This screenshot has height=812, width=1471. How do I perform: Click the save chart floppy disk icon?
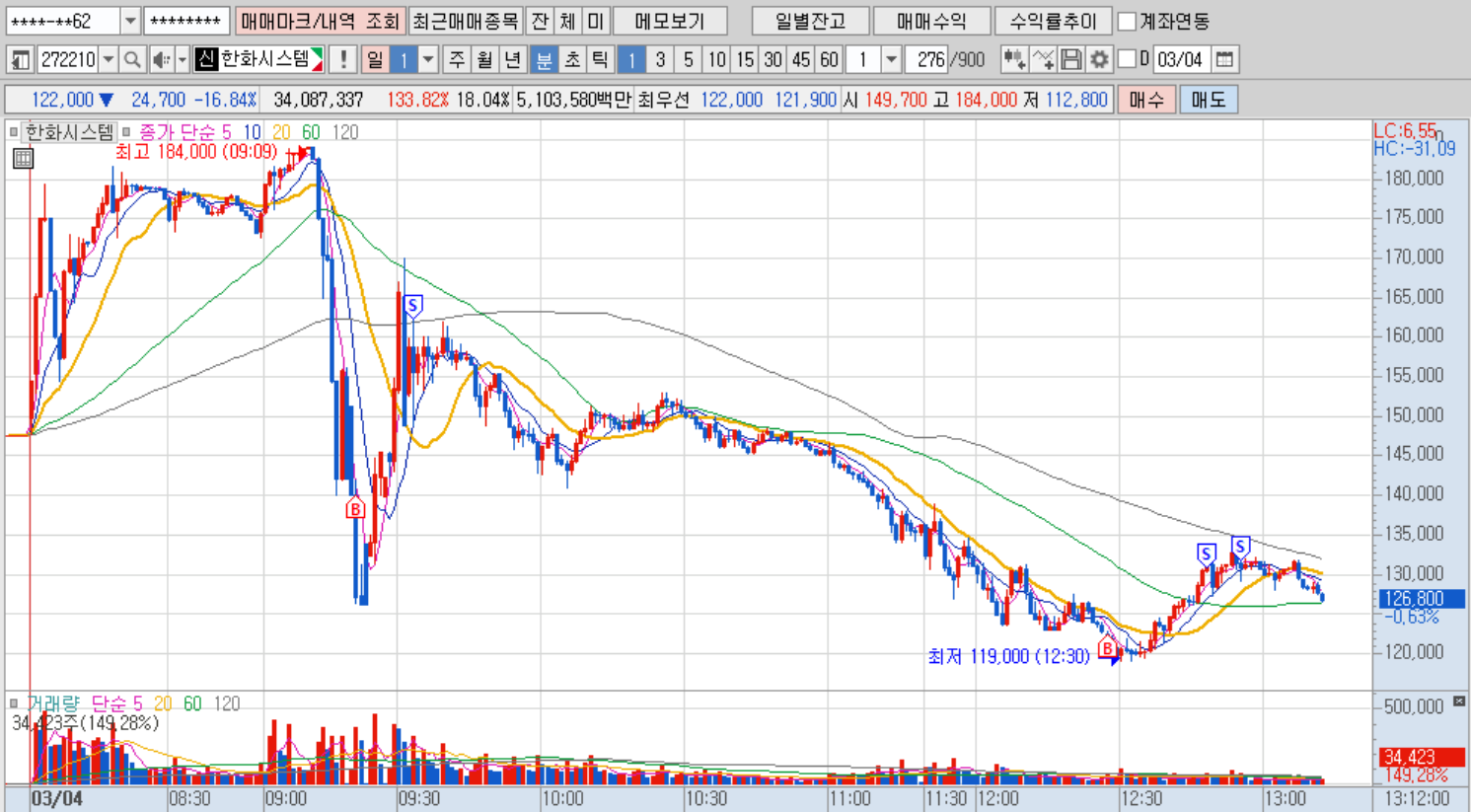pyautogui.click(x=1070, y=60)
